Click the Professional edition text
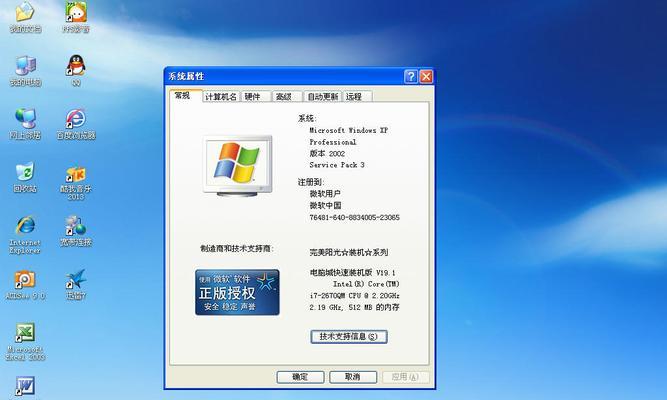667x400 pixels. (x=333, y=142)
